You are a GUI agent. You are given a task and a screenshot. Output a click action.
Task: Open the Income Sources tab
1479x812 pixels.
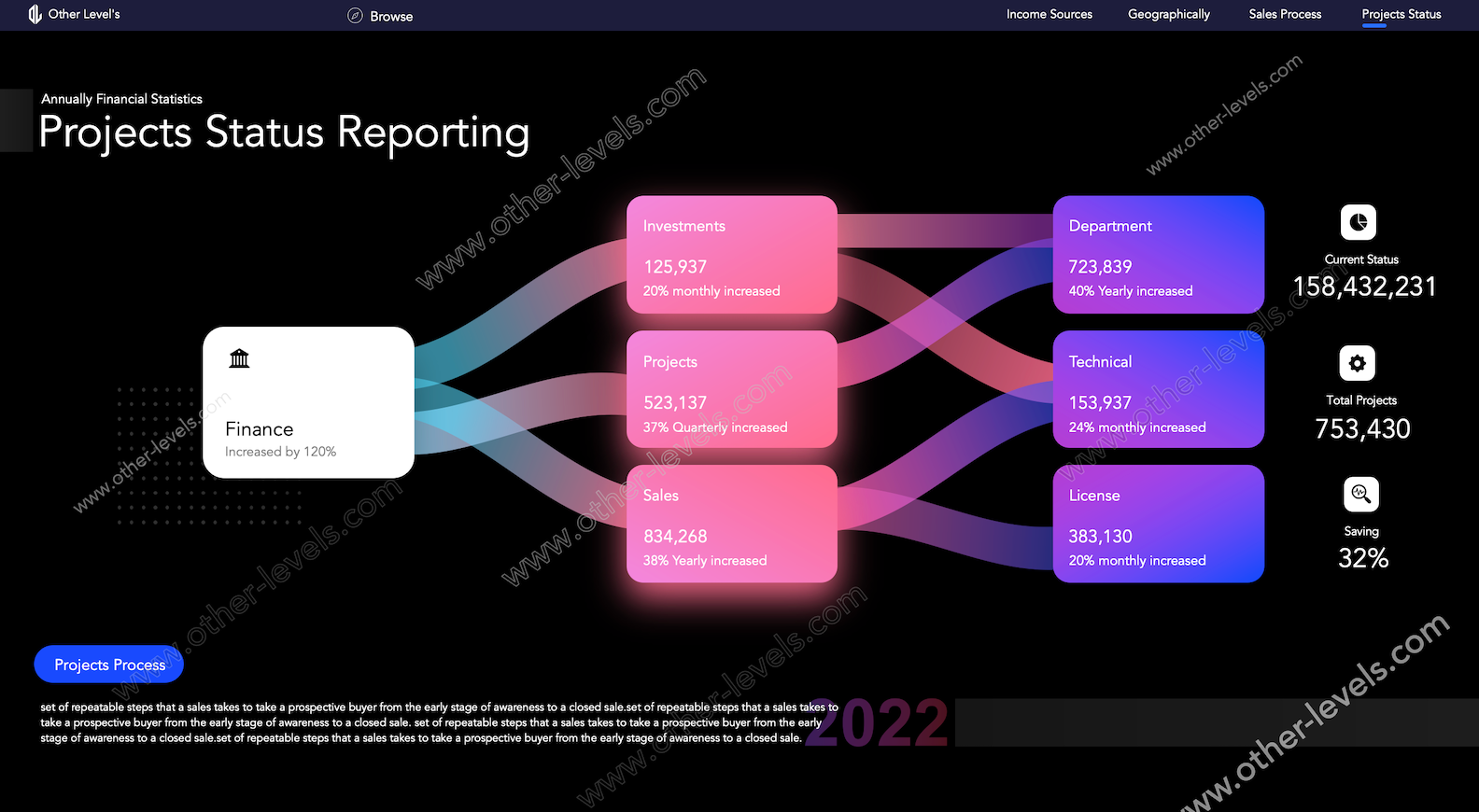tap(1049, 14)
